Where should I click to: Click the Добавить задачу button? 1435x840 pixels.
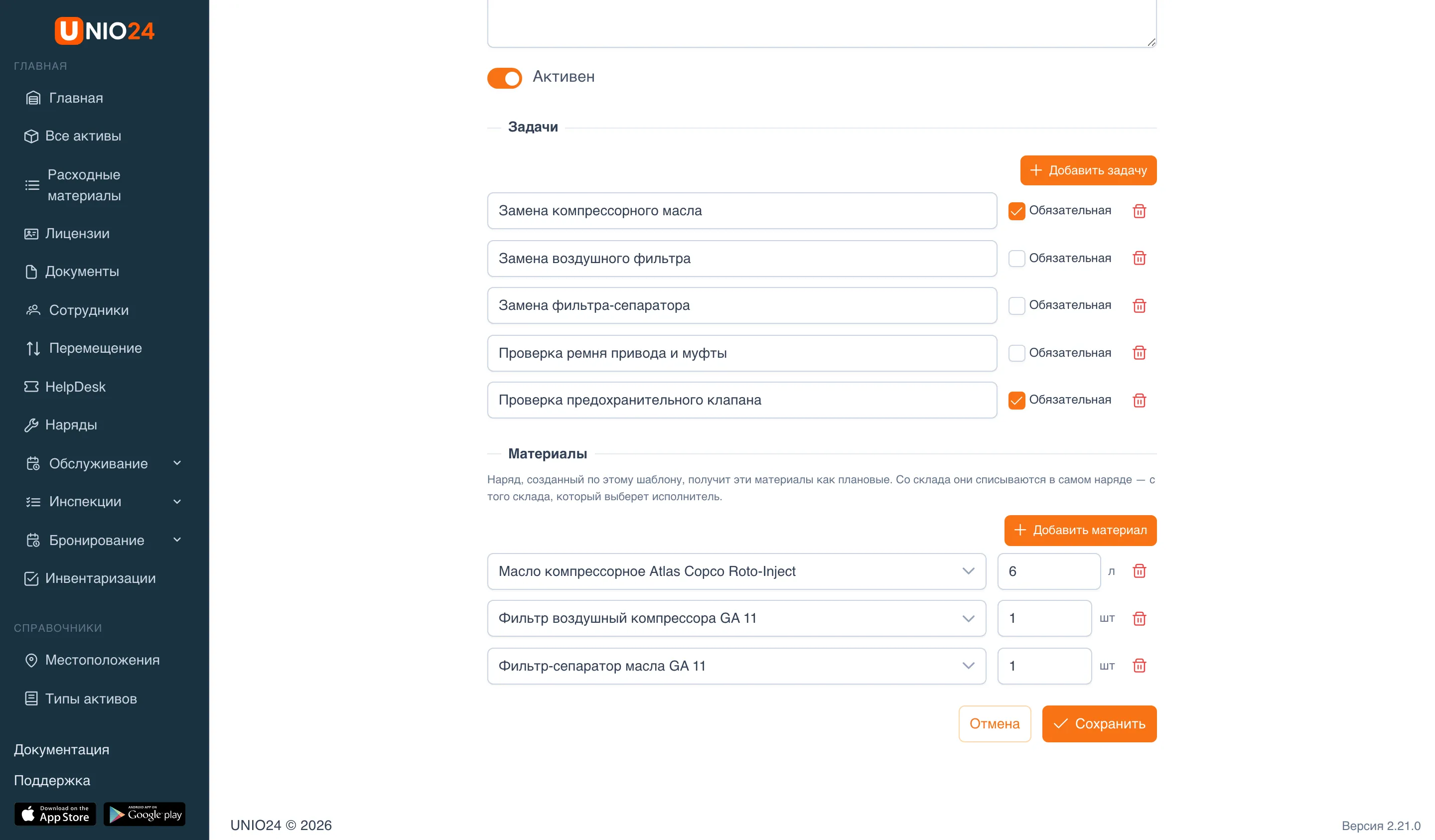tap(1088, 170)
